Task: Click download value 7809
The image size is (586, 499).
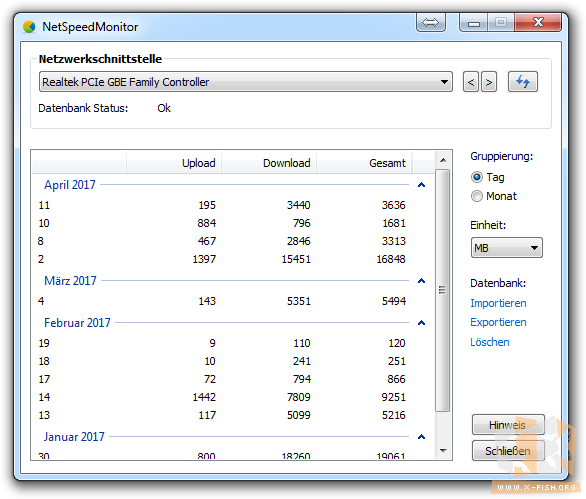Action: (299, 397)
